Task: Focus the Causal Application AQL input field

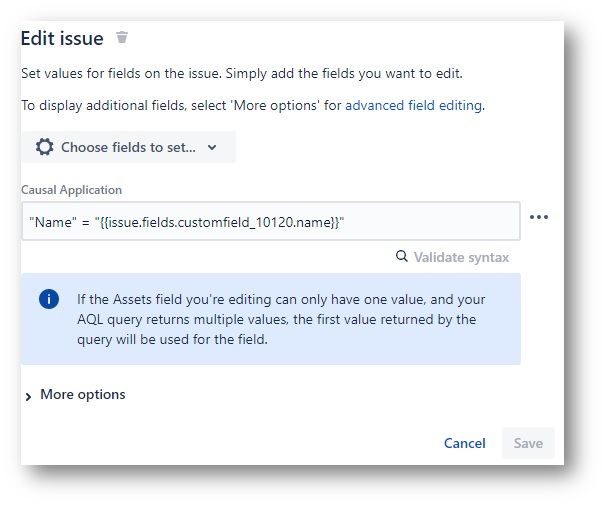Action: 271,221
